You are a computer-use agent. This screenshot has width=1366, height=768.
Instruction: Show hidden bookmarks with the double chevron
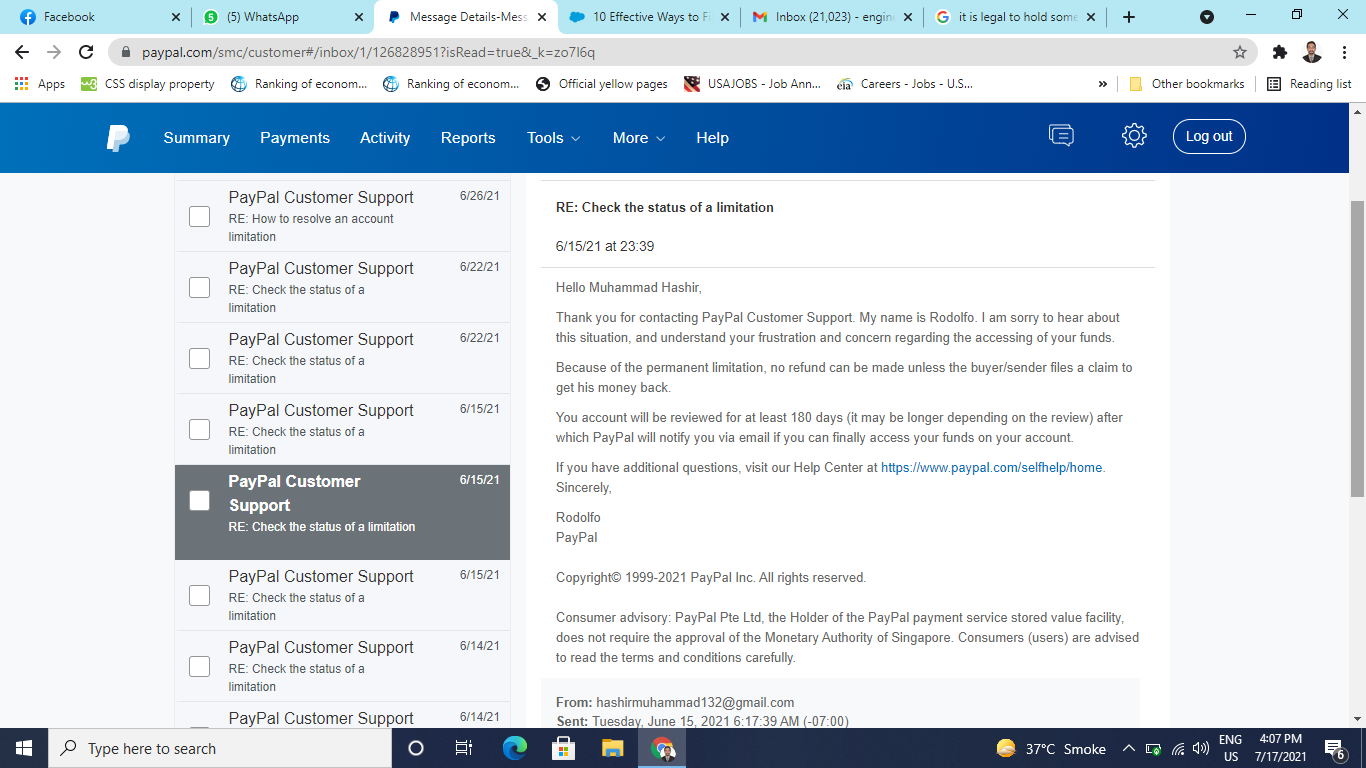1103,84
